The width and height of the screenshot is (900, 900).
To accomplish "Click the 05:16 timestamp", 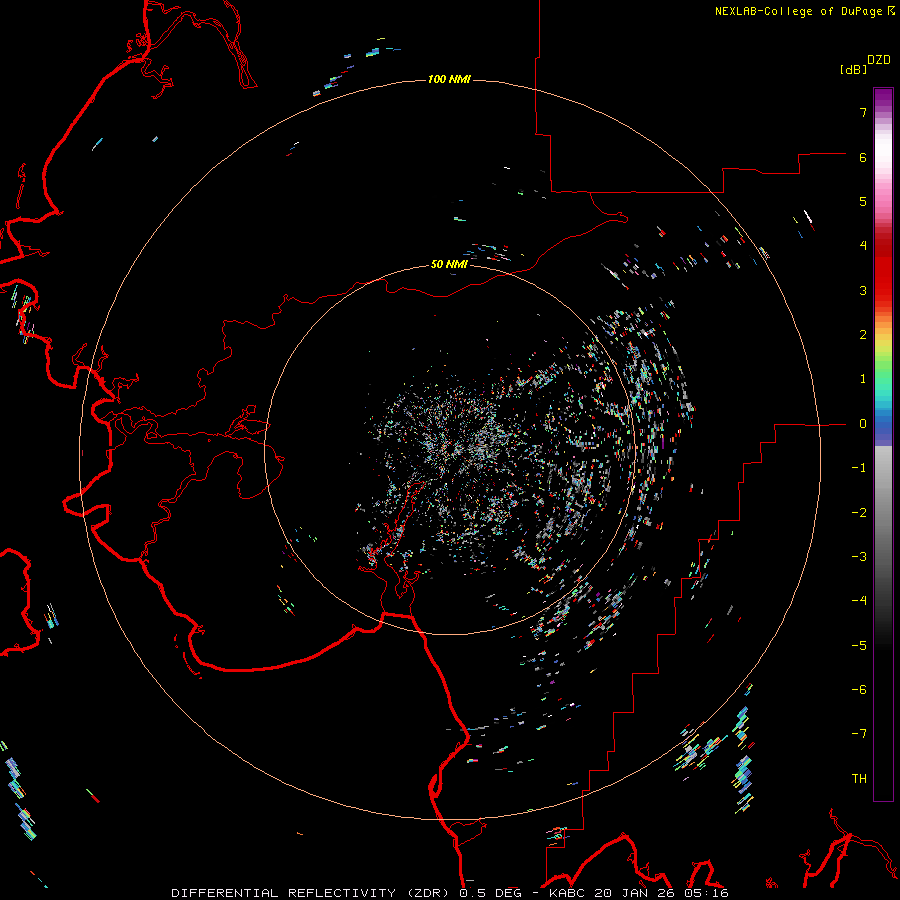I will coord(707,893).
